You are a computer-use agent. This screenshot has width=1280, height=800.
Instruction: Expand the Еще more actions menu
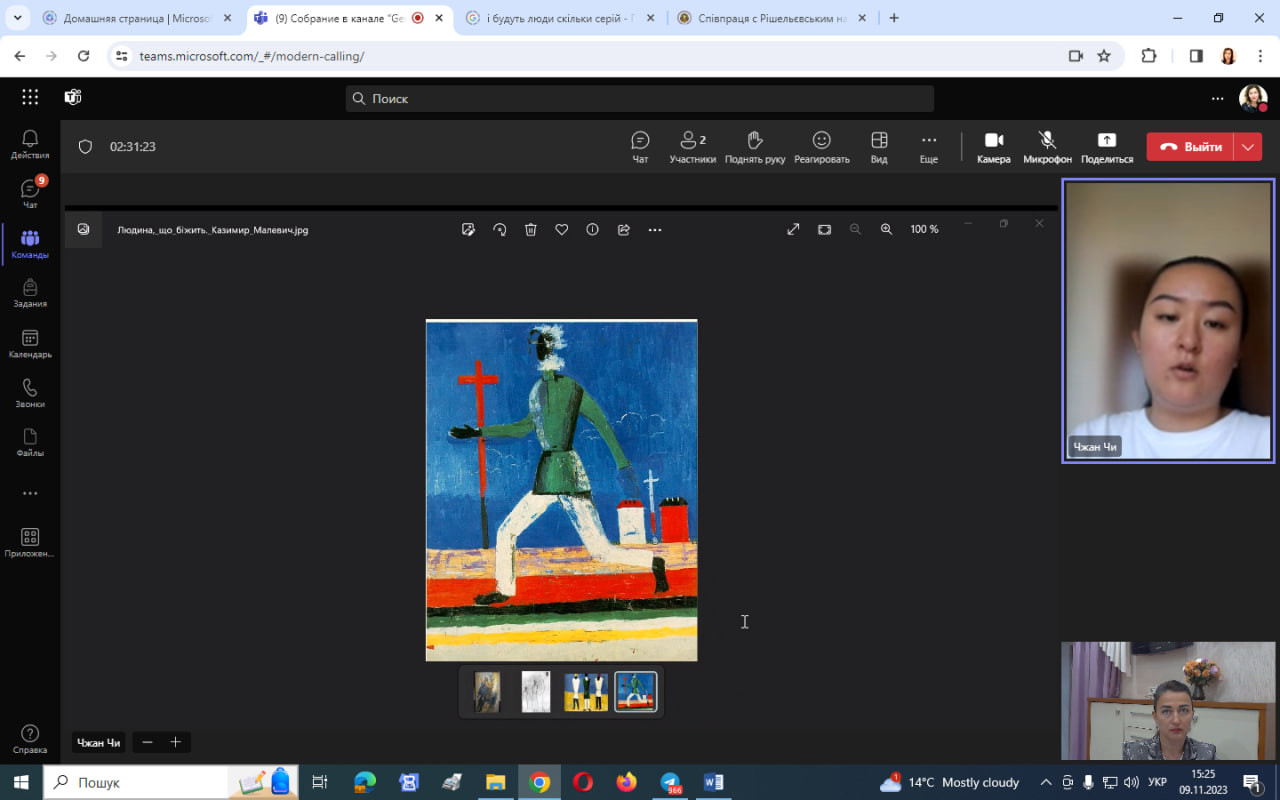coord(928,146)
